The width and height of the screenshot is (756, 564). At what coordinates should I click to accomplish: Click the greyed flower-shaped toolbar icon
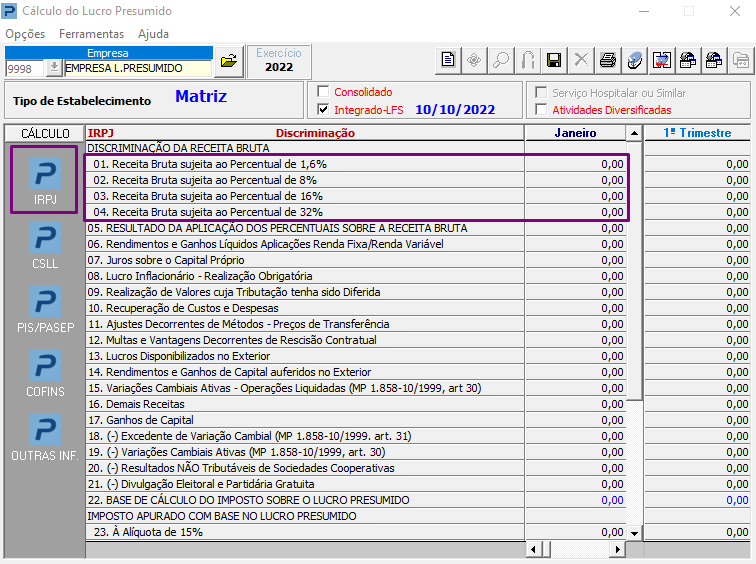coord(474,60)
